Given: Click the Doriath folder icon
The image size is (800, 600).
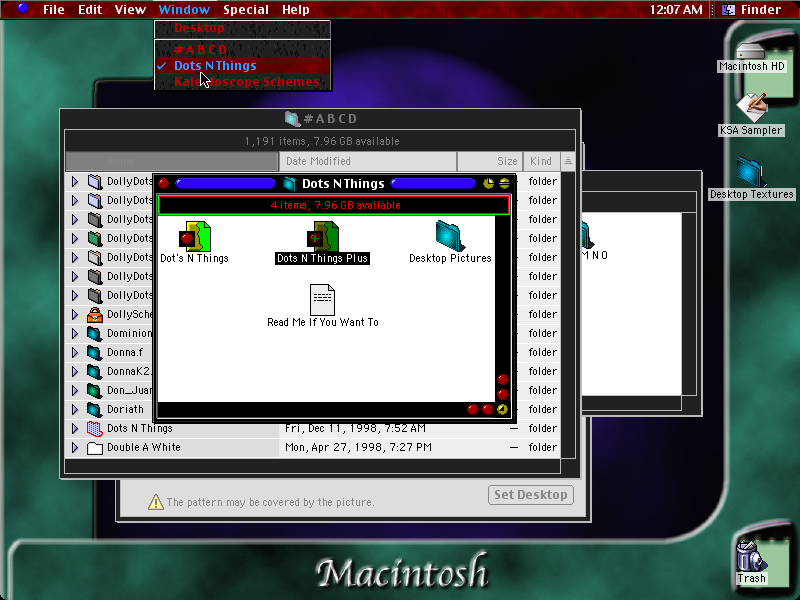Looking at the screenshot, I should 95,410.
